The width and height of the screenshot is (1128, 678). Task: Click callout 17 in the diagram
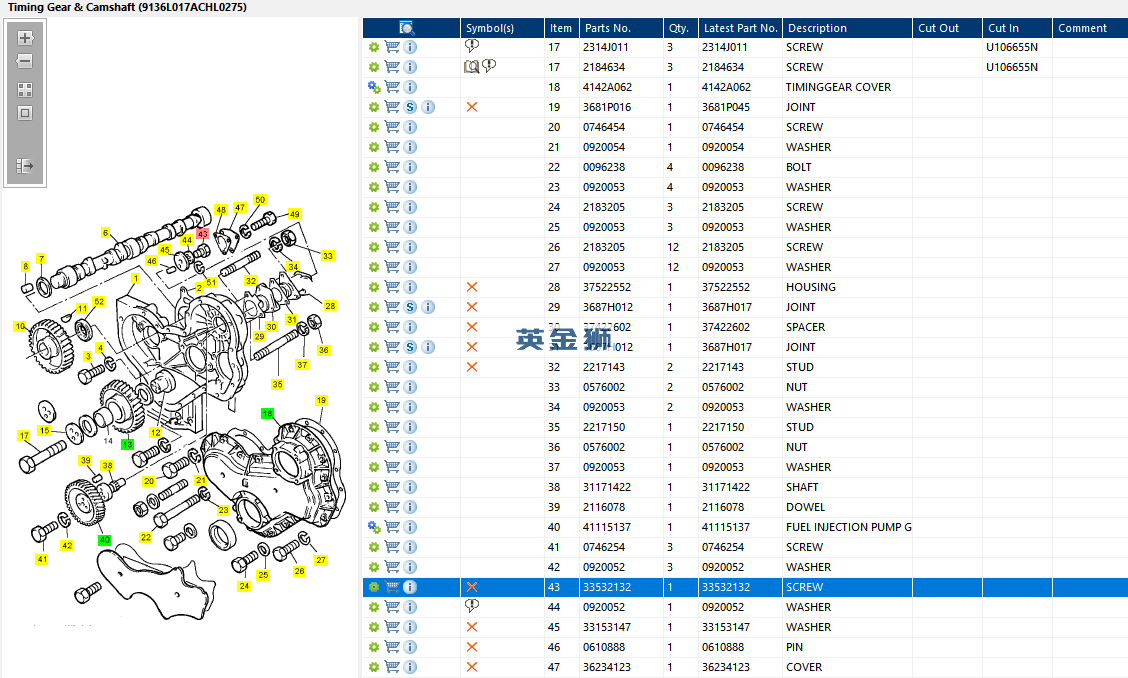[x=24, y=435]
